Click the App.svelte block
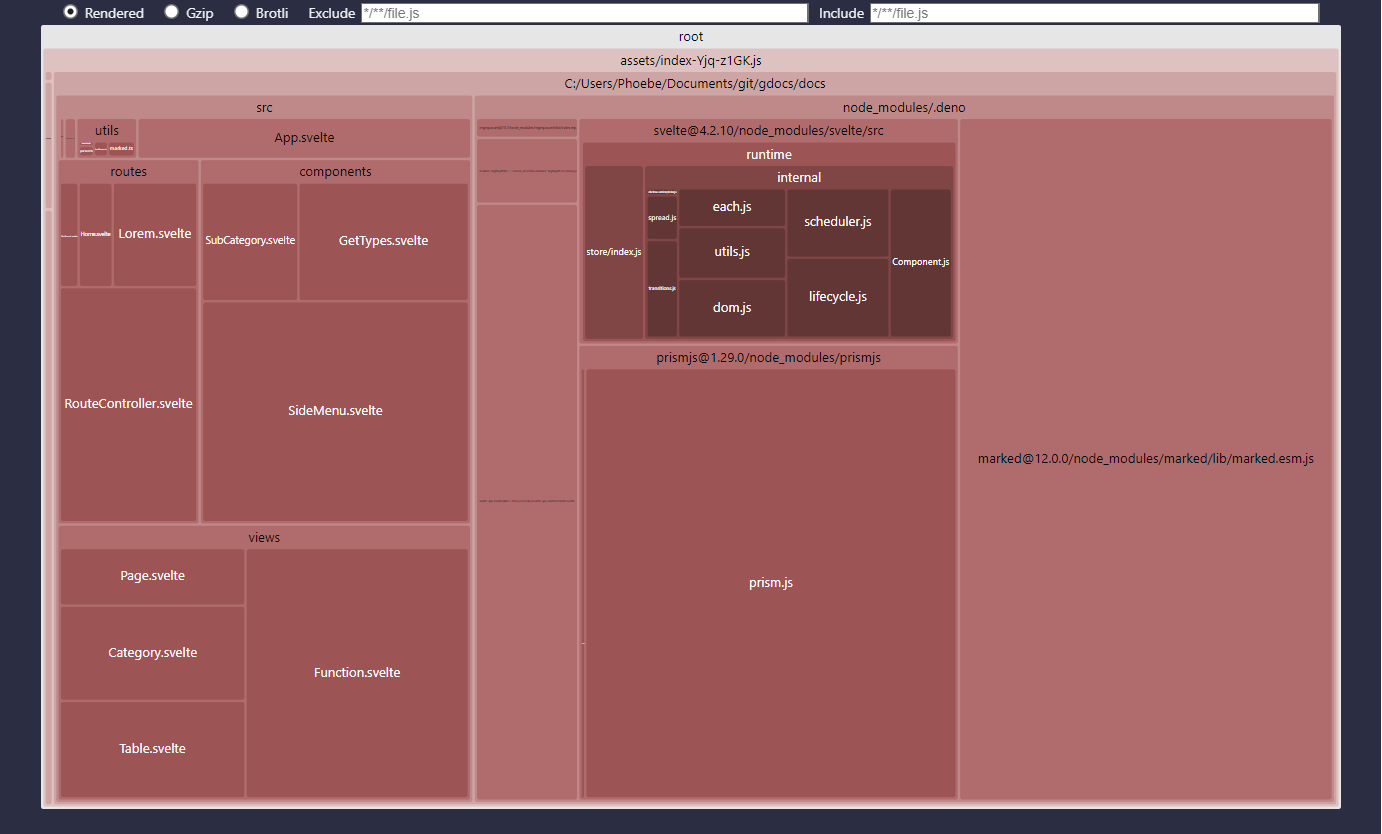The image size is (1382, 834). (304, 138)
